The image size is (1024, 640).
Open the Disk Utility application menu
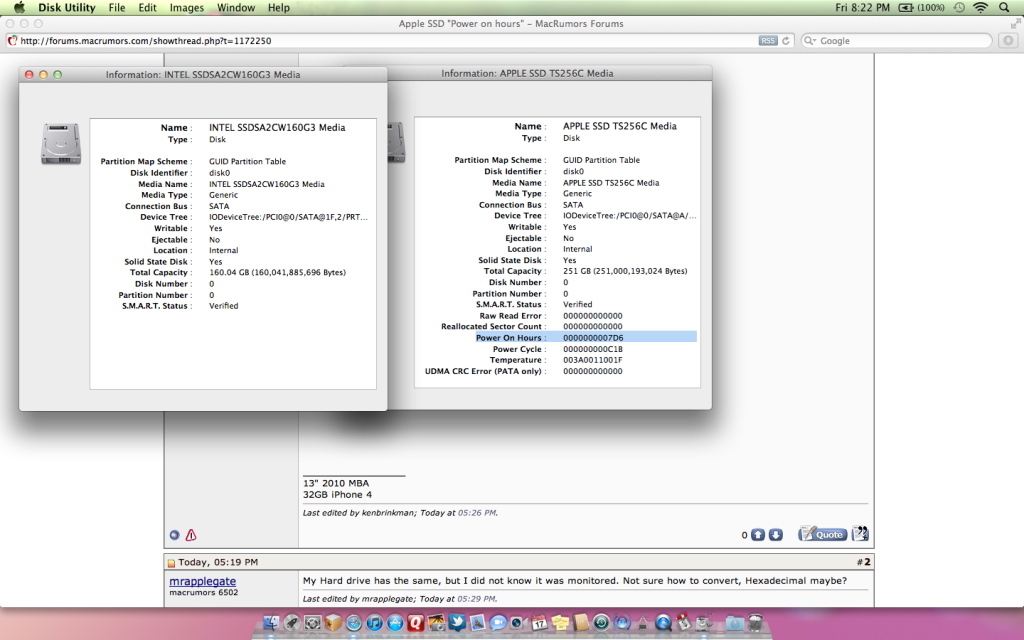67,8
